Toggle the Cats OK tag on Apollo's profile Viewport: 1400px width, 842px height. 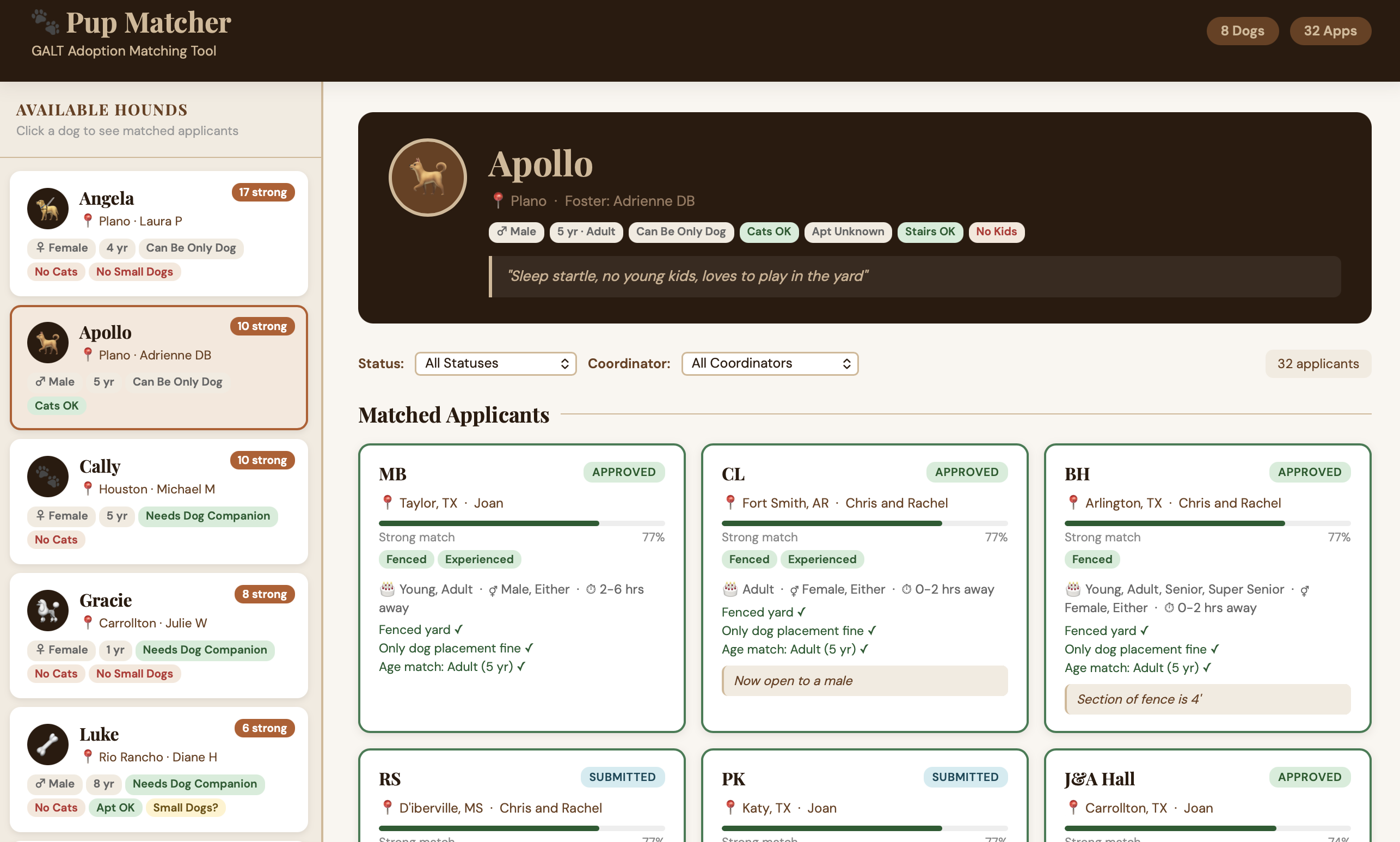tap(769, 231)
